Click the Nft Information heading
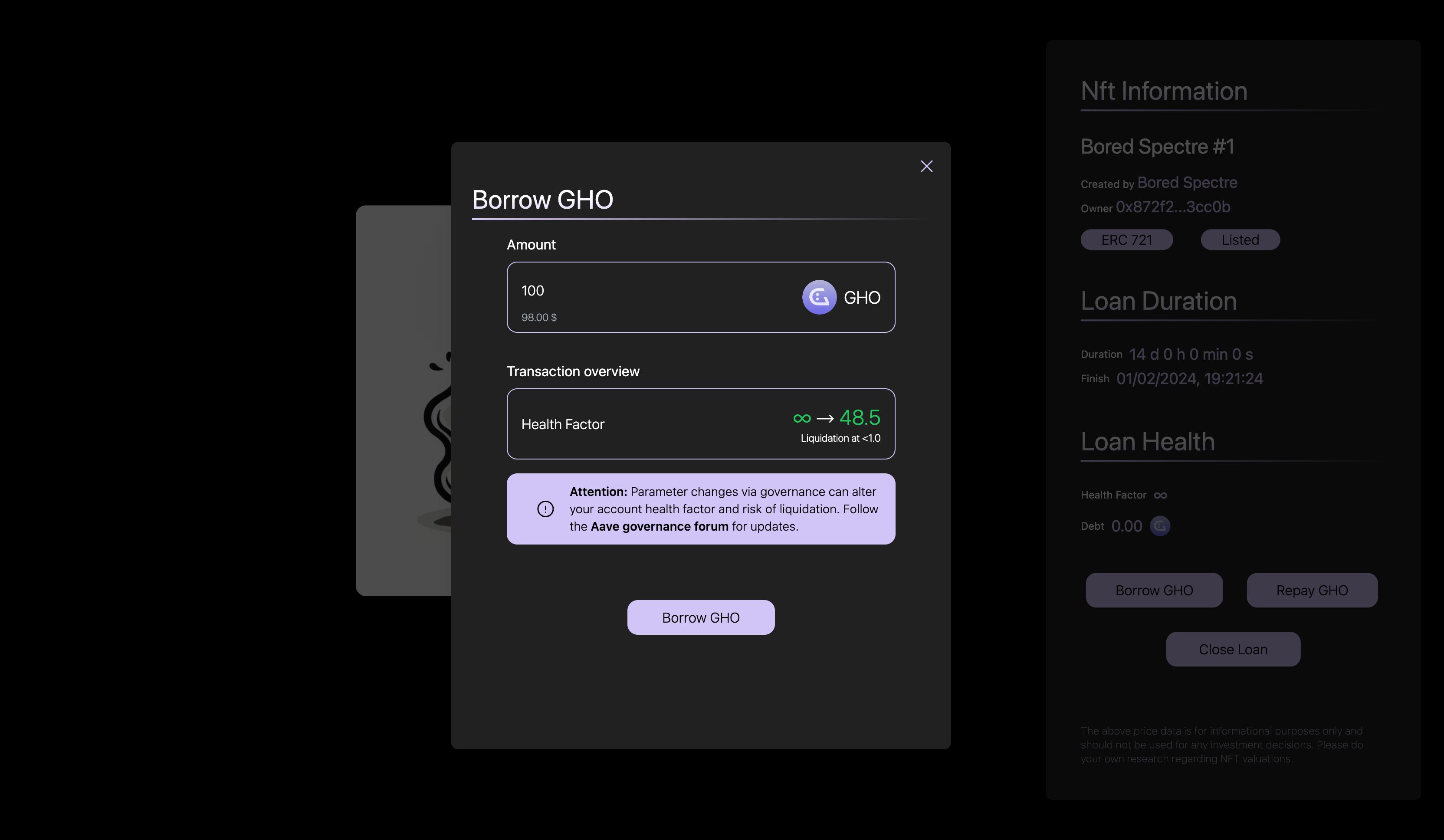This screenshot has height=840, width=1444. pyautogui.click(x=1164, y=91)
